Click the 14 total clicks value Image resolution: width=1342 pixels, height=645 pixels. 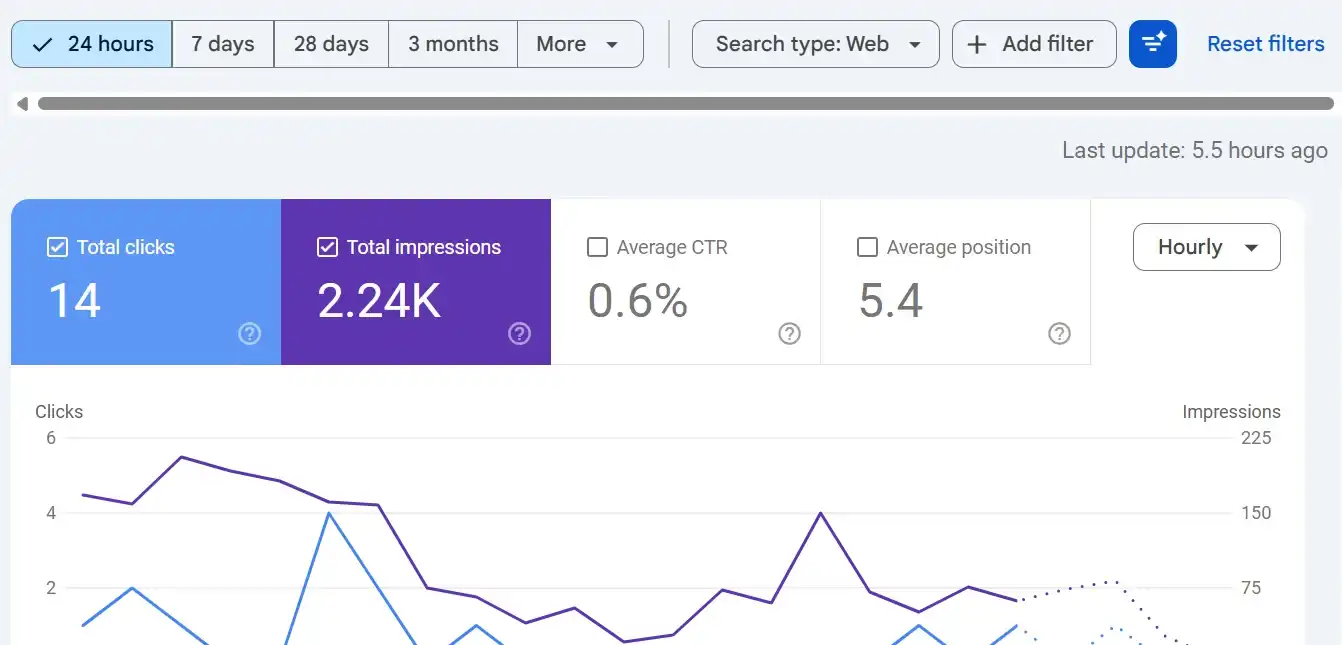(75, 301)
